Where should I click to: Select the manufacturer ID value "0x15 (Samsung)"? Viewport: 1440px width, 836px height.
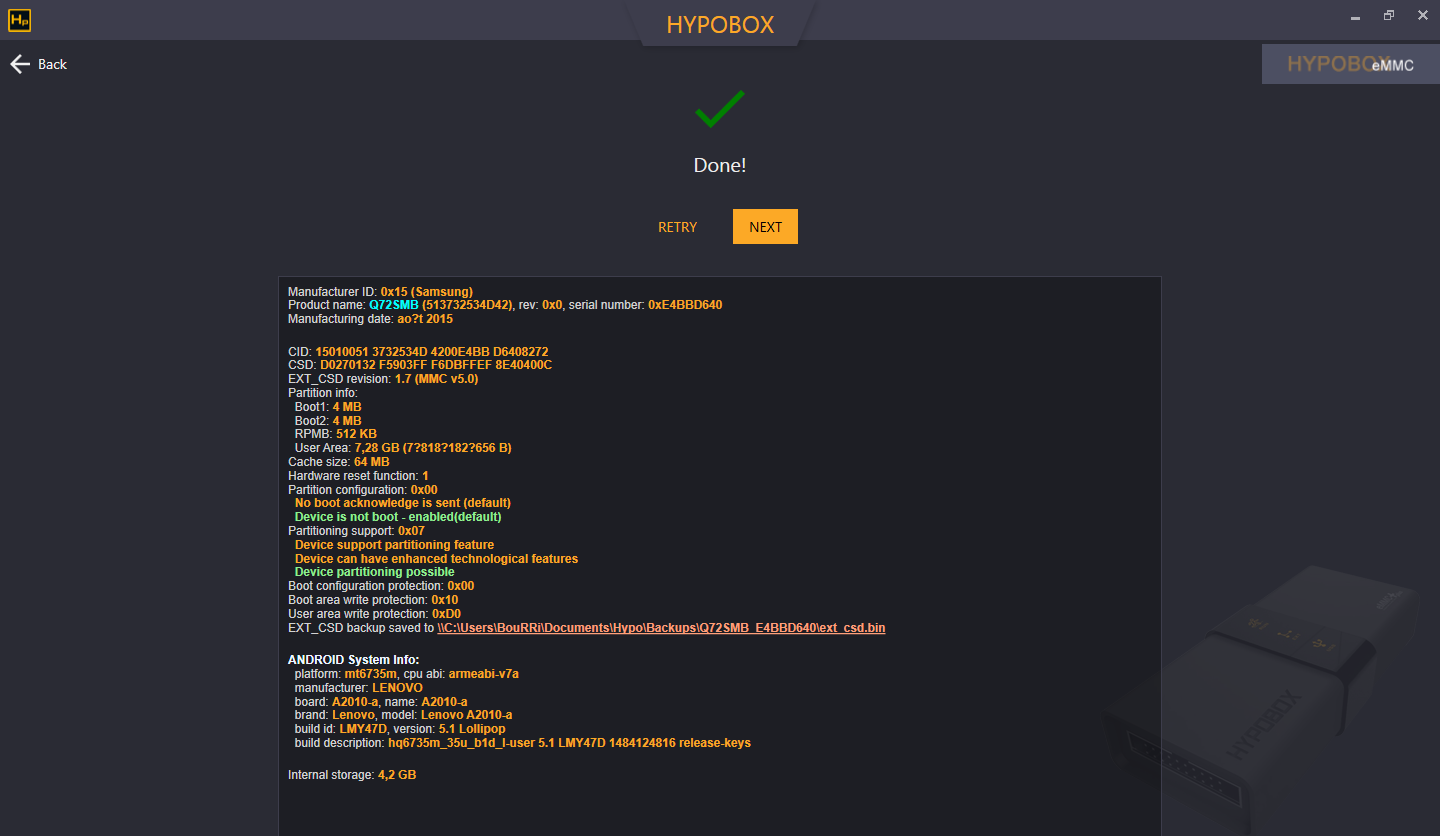(x=427, y=292)
